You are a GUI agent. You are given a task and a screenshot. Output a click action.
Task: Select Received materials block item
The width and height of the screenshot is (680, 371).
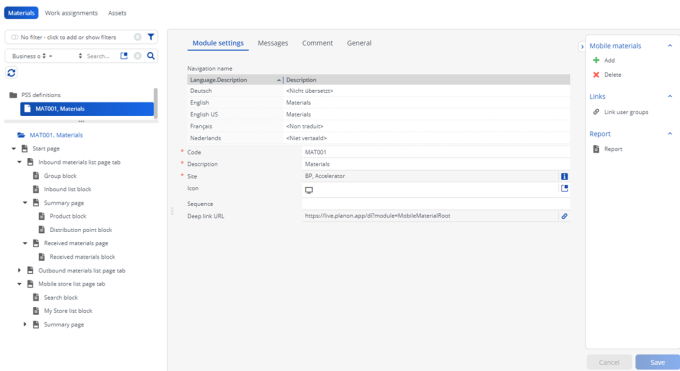point(82,257)
